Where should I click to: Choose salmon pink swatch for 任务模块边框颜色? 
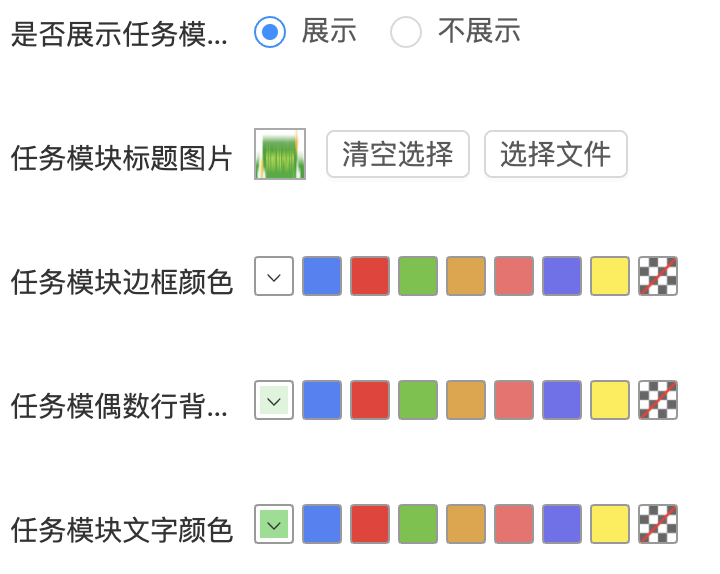coord(514,277)
